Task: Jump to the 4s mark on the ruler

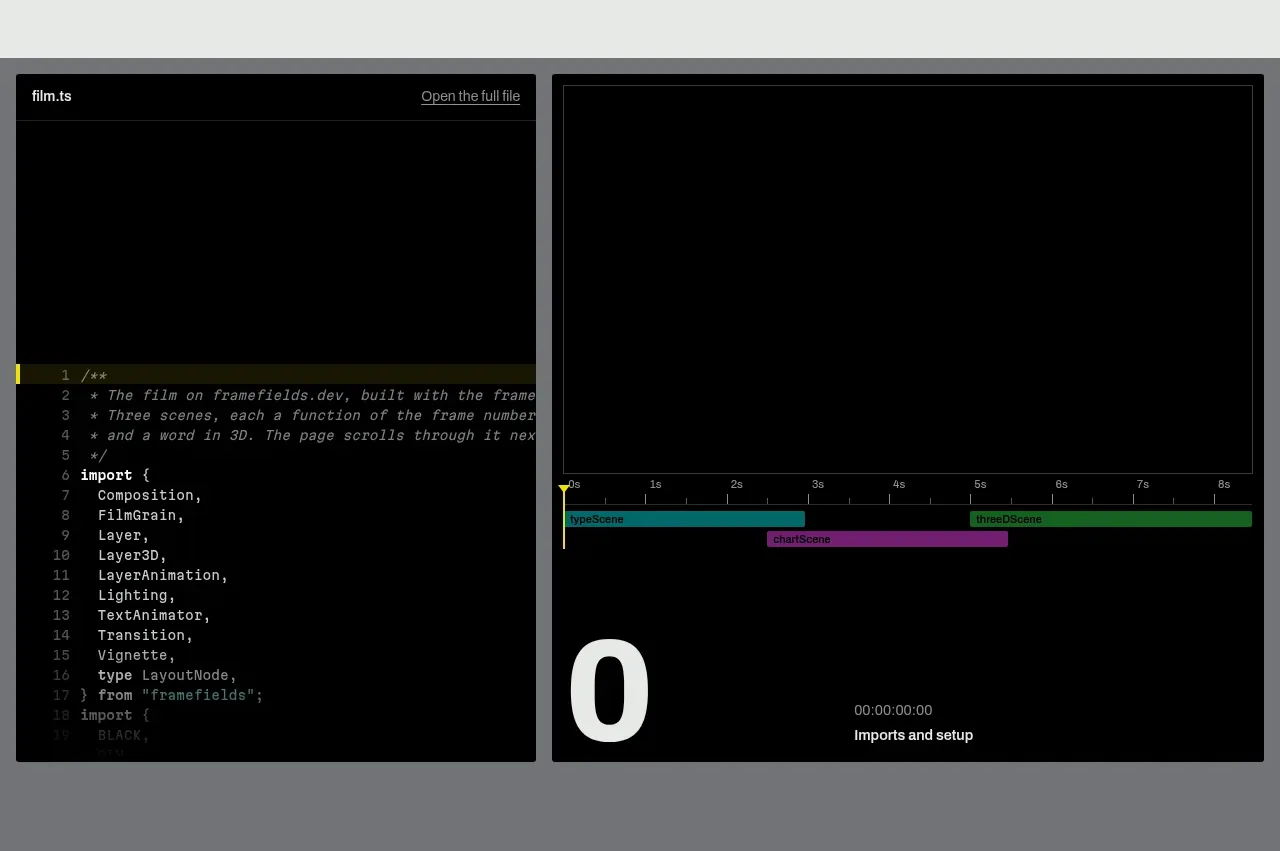Action: click(x=898, y=484)
